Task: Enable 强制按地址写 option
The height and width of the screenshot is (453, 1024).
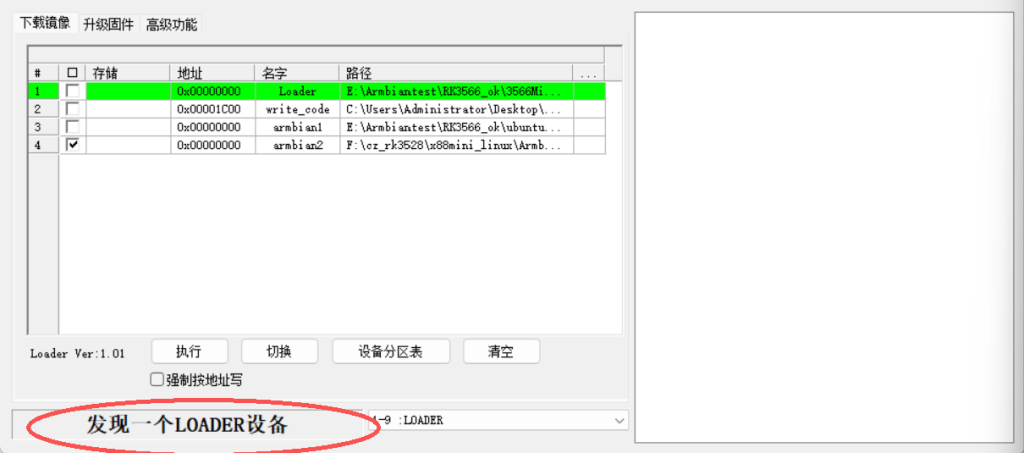Action: pos(156,380)
